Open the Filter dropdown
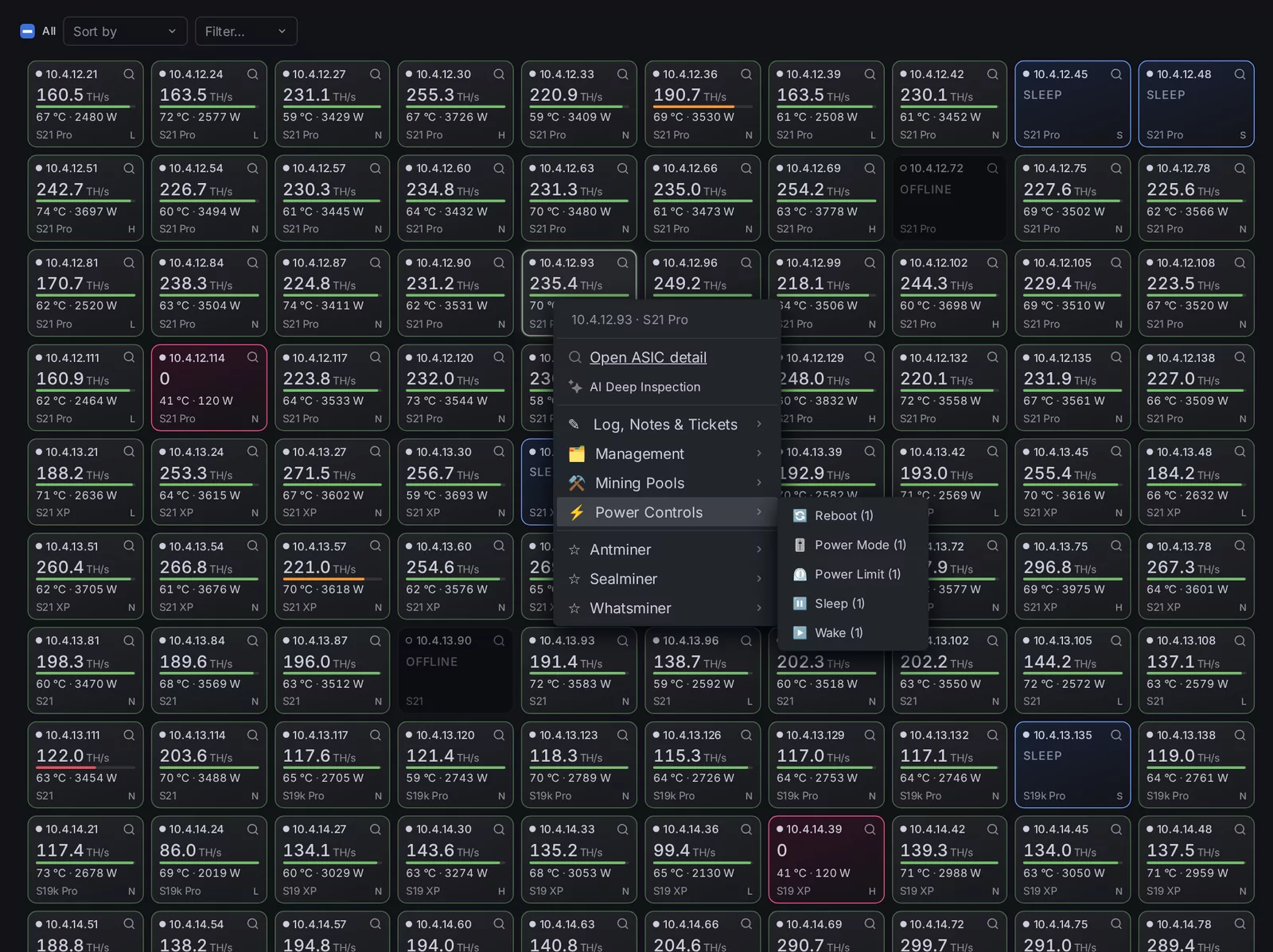This screenshot has width=1273, height=952. coord(246,31)
